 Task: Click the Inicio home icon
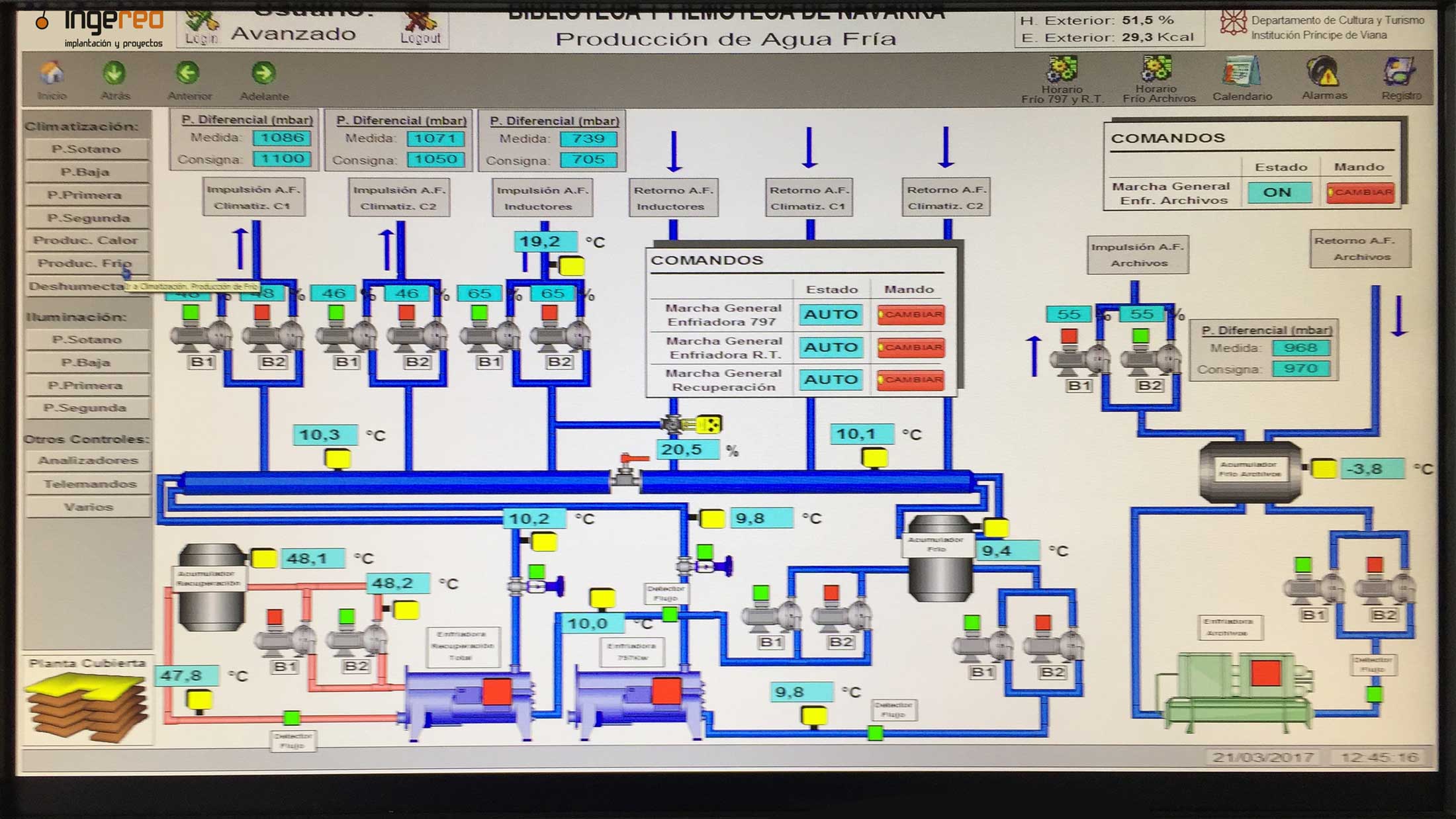click(52, 73)
